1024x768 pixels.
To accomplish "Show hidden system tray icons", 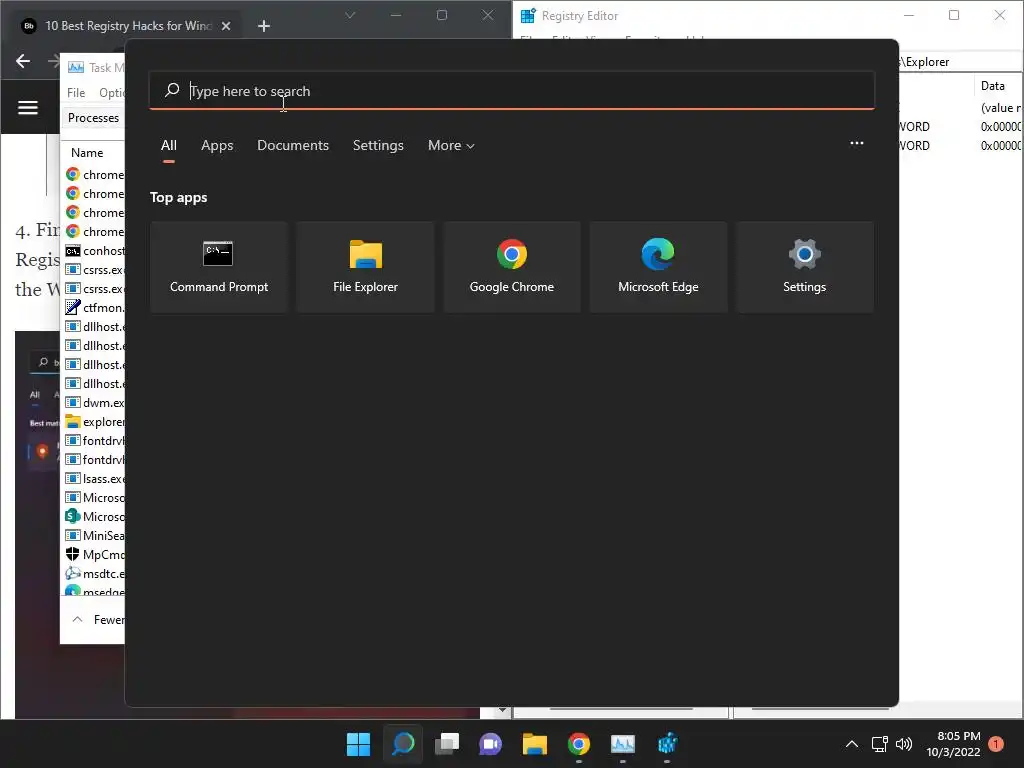I will (852, 744).
